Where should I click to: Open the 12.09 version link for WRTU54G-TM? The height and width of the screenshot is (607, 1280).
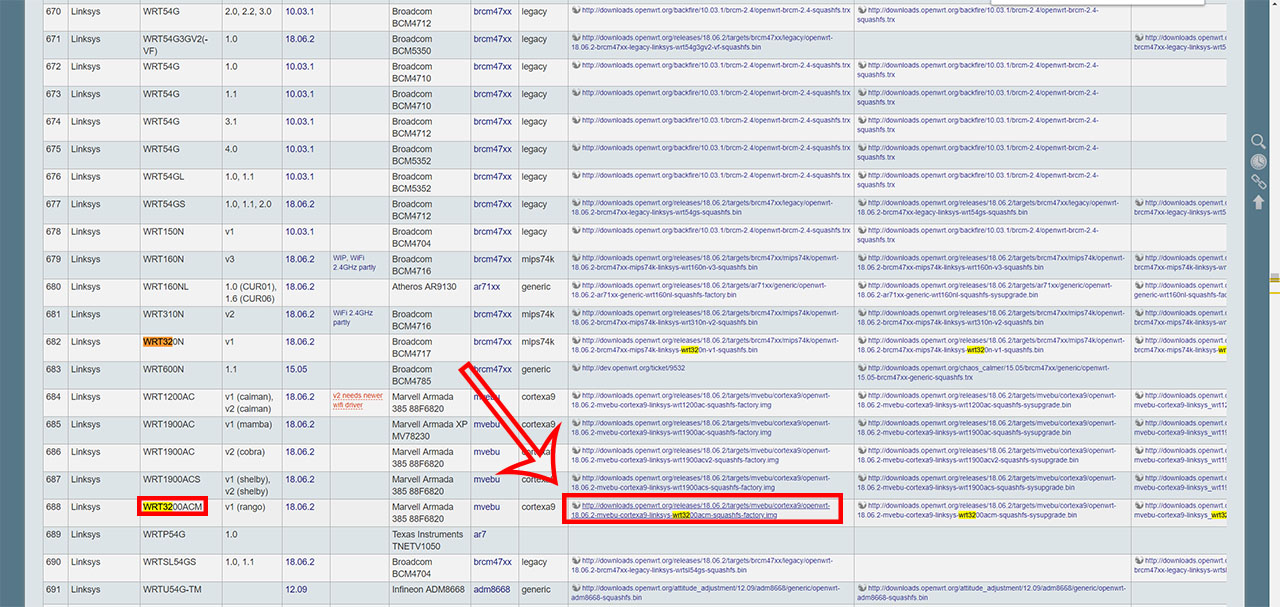pyautogui.click(x=296, y=590)
